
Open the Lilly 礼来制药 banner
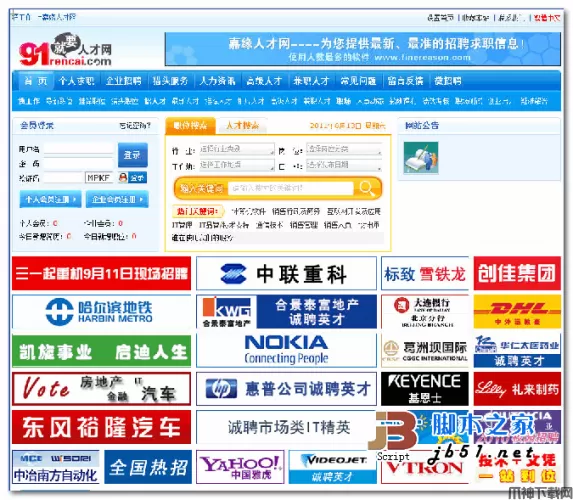point(517,389)
